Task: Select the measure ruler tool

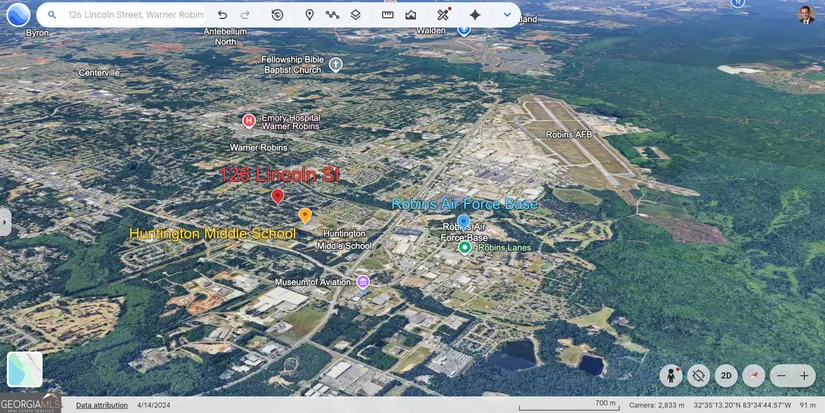Action: pyautogui.click(x=388, y=15)
